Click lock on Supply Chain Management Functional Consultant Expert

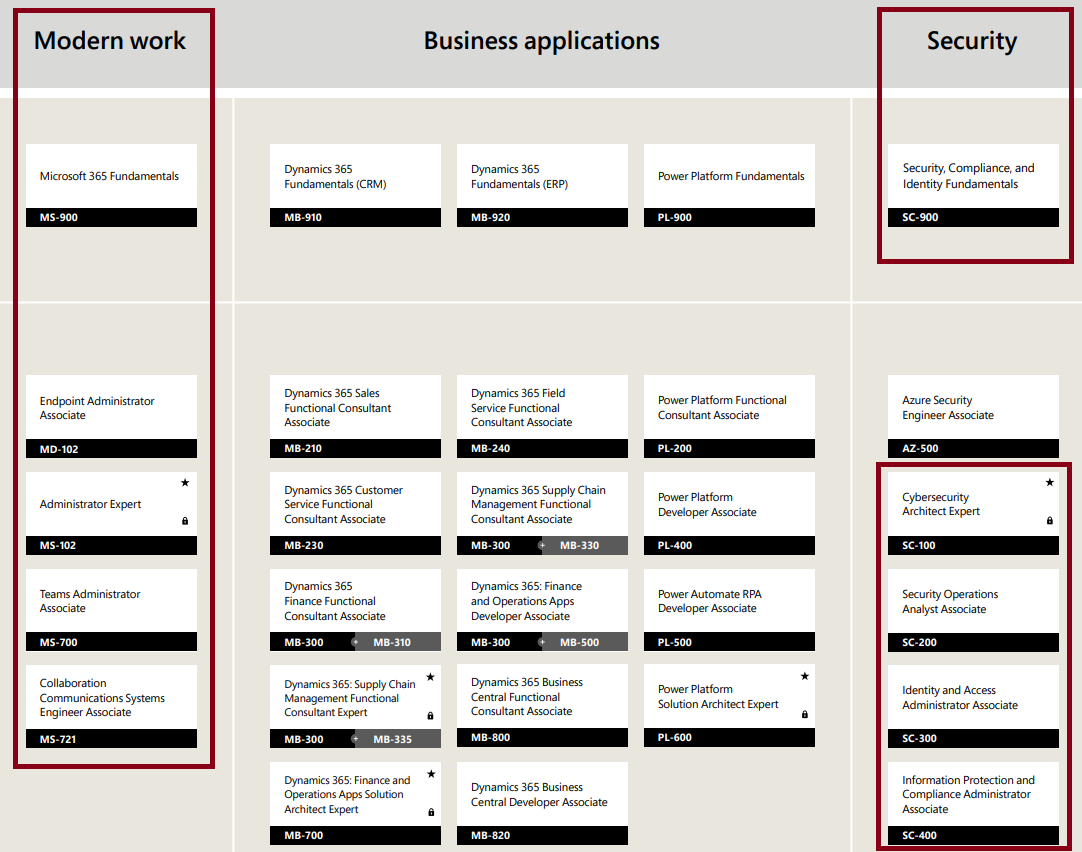(431, 715)
